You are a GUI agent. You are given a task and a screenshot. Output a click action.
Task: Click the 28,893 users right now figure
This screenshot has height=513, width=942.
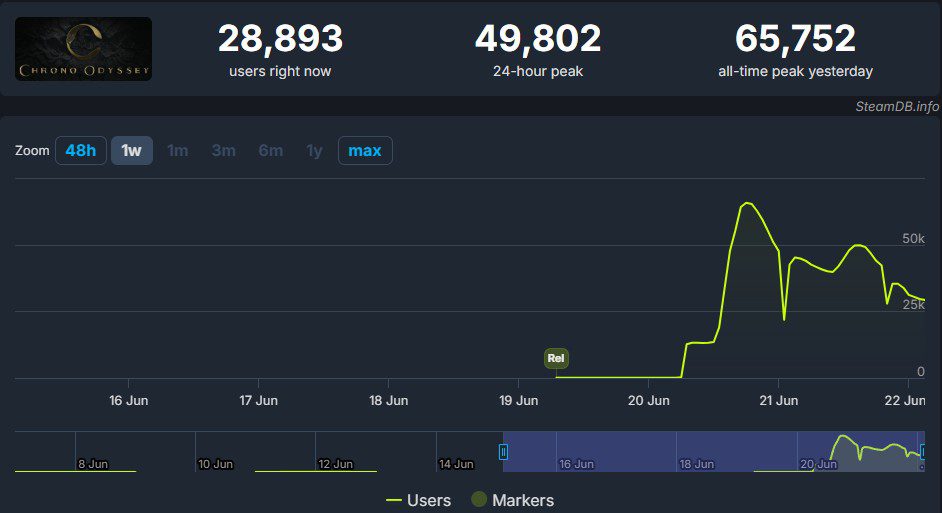click(280, 39)
